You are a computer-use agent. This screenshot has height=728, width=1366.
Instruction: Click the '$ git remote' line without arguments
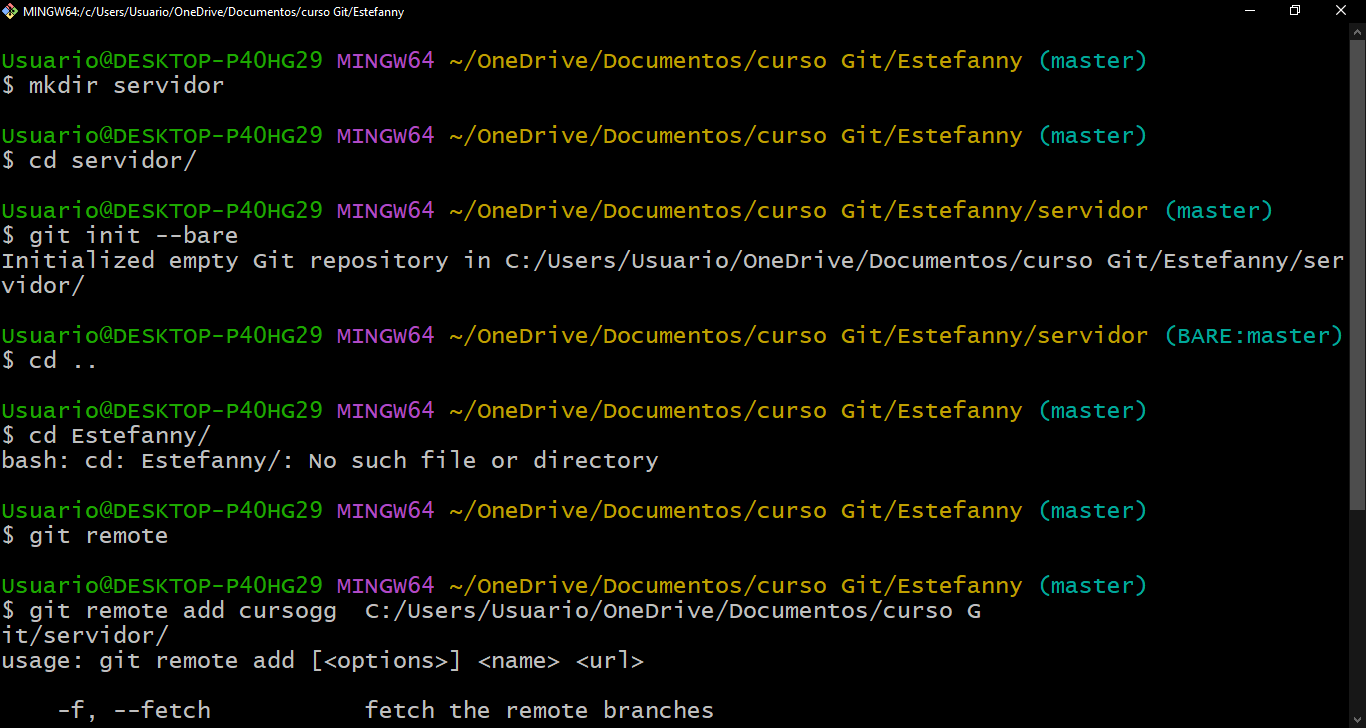click(85, 536)
